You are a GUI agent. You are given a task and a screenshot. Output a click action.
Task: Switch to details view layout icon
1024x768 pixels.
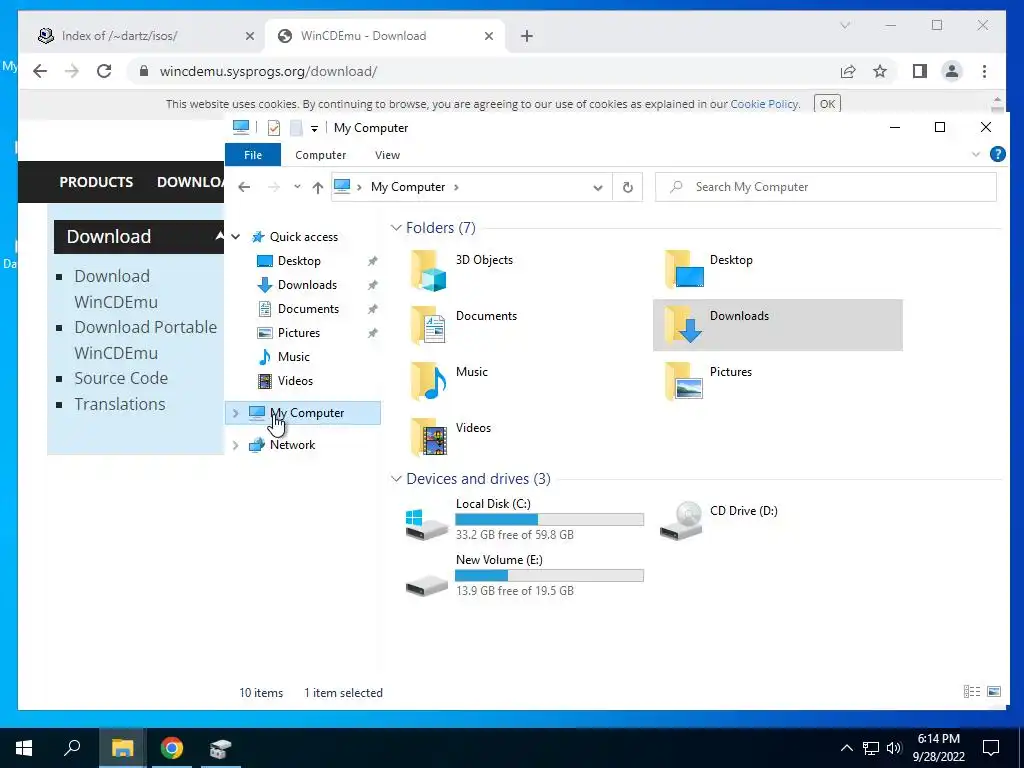click(x=972, y=692)
